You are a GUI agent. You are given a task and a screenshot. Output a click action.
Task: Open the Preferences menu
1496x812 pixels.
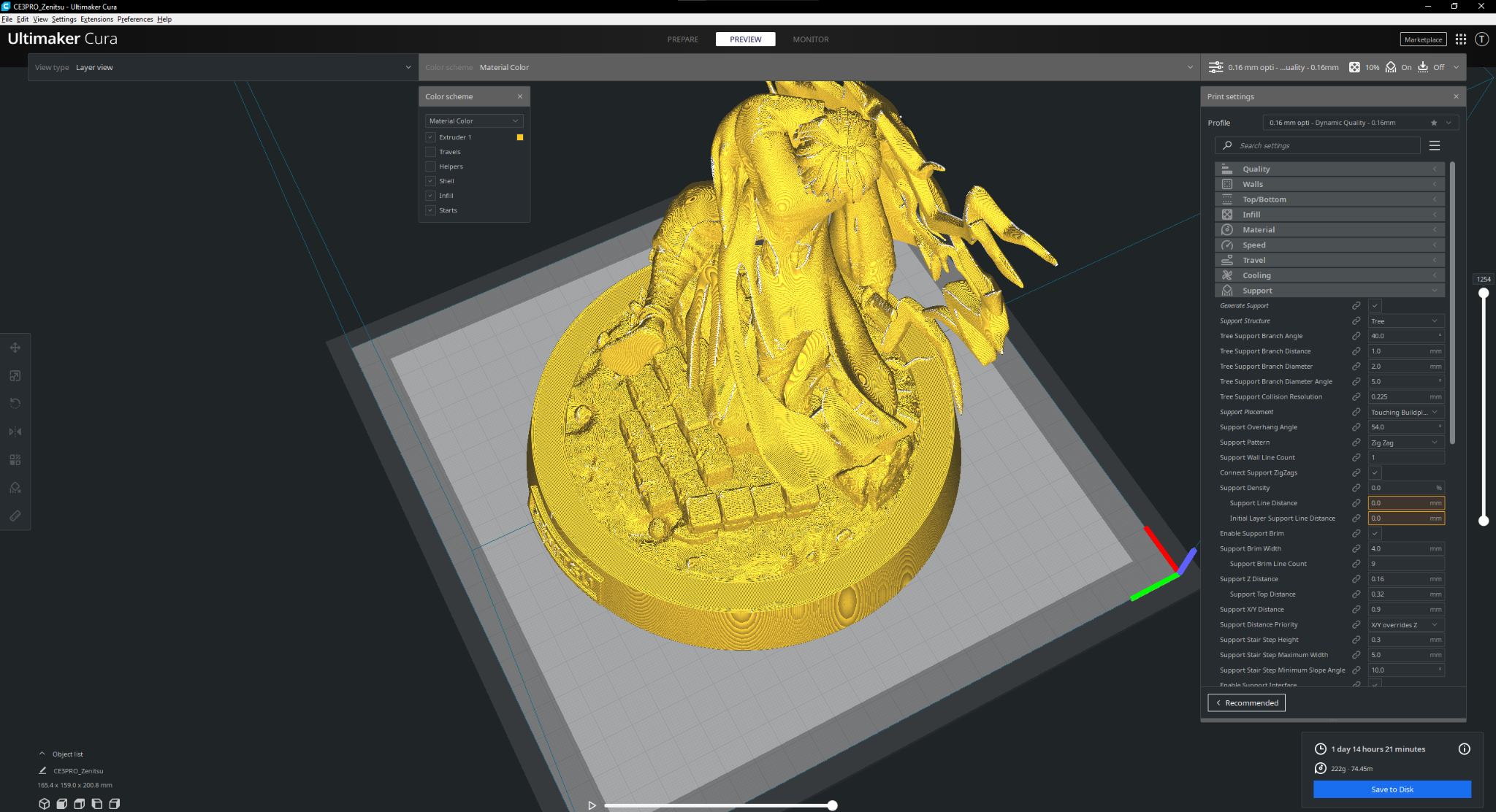click(135, 19)
